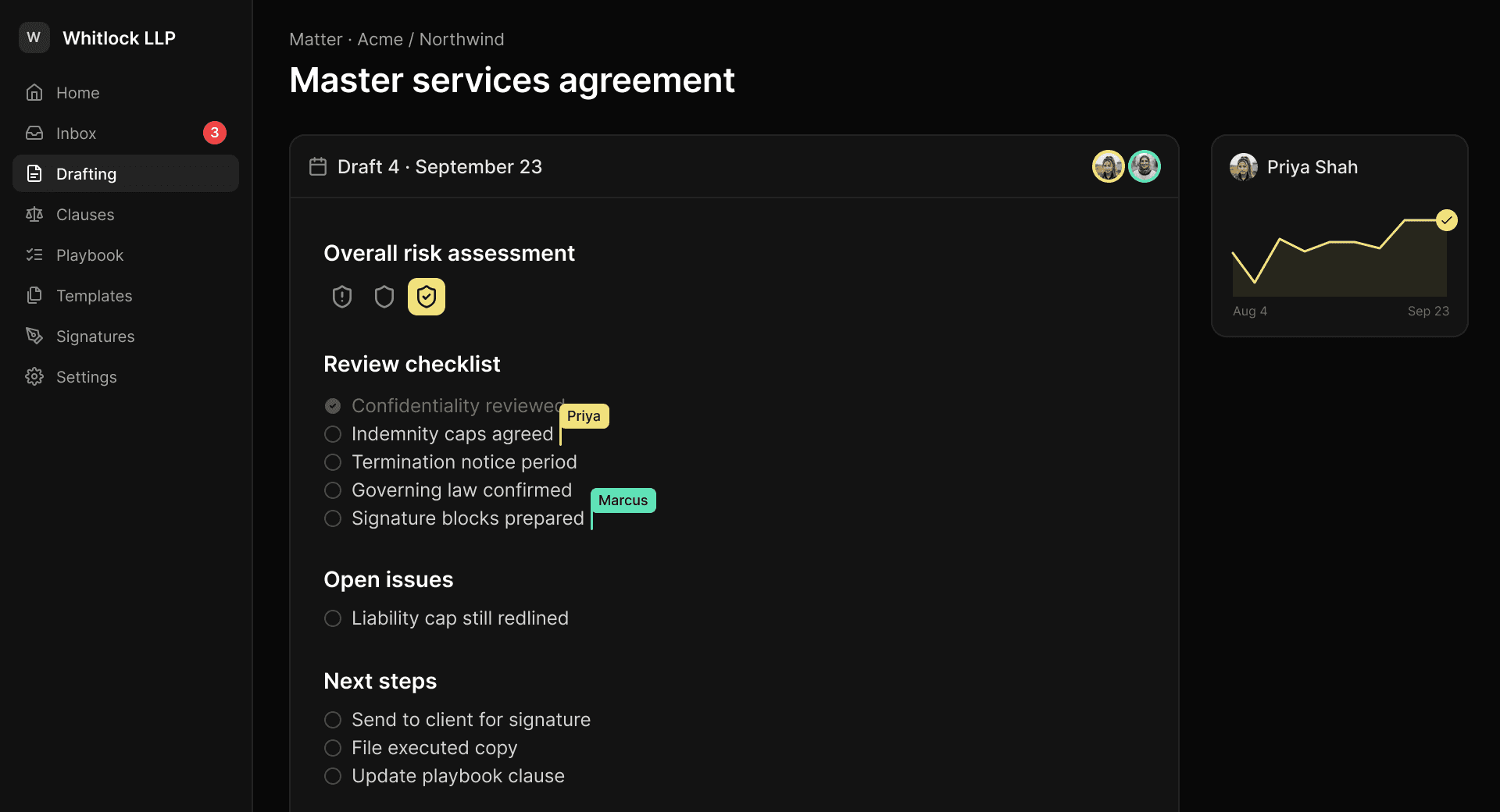The image size is (1500, 812).
Task: Click the Marcus cursor label
Action: pyautogui.click(x=623, y=500)
